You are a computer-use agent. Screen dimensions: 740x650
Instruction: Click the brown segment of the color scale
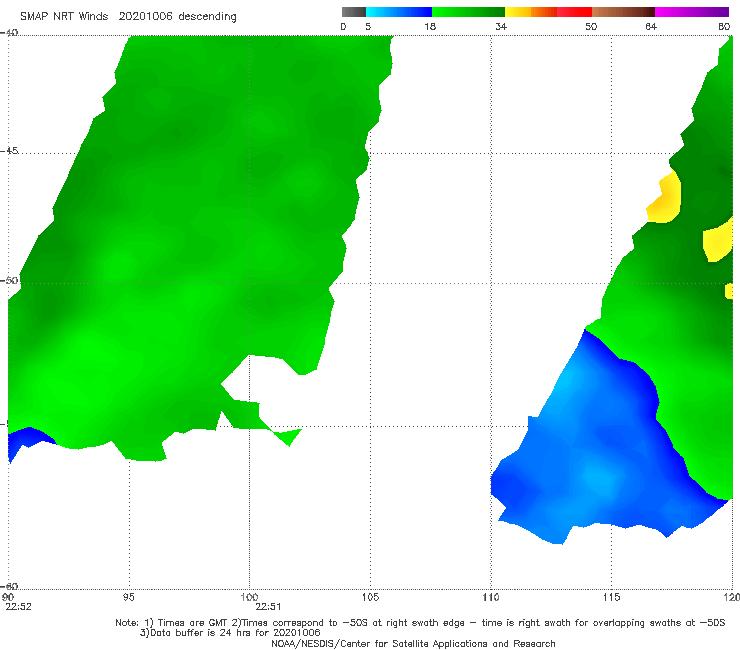[623, 12]
